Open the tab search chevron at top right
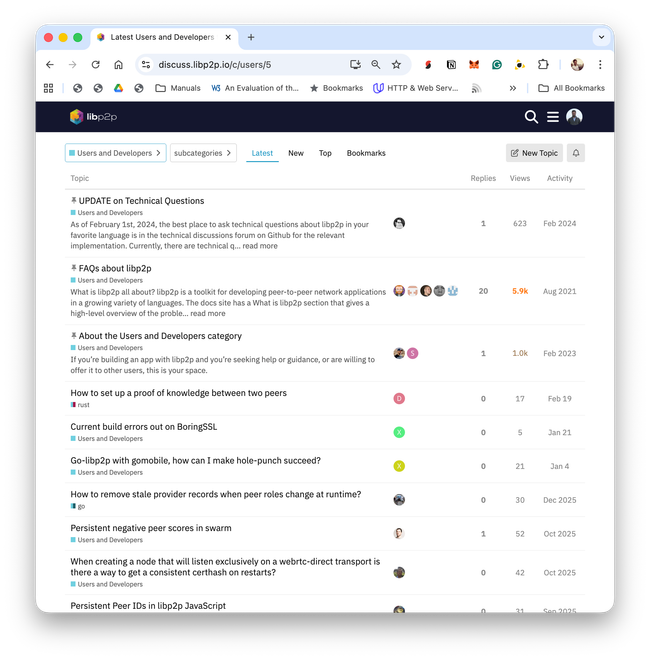Image resolution: width=650 pixels, height=660 pixels. pos(602,37)
